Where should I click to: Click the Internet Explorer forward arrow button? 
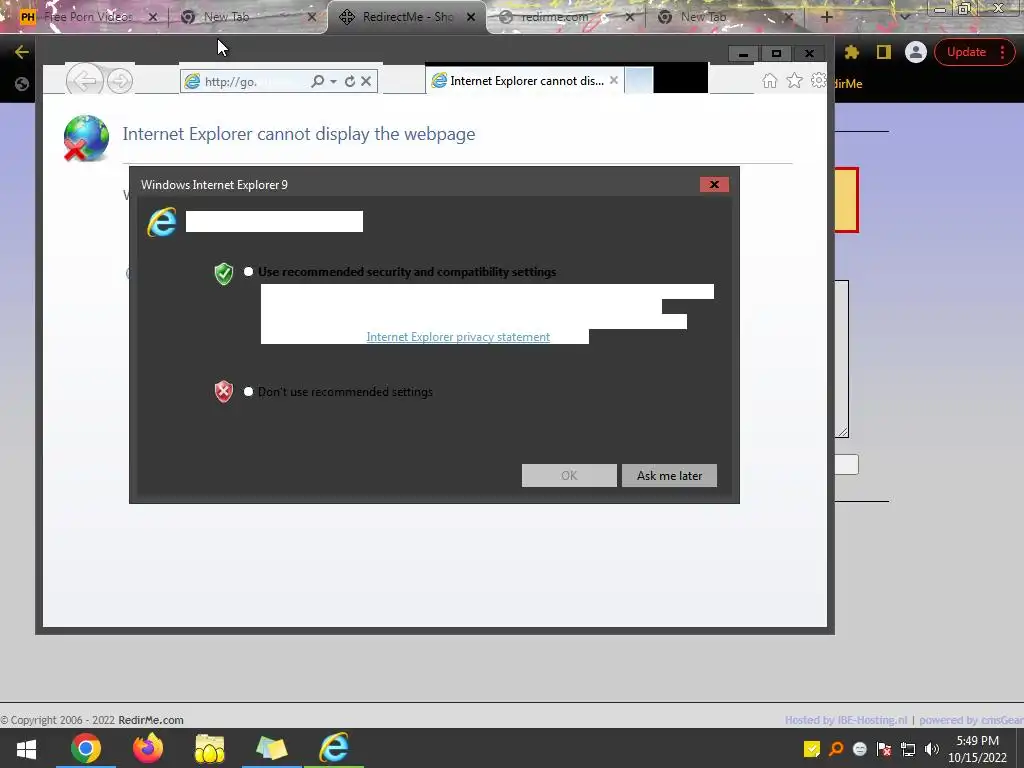pyautogui.click(x=120, y=81)
